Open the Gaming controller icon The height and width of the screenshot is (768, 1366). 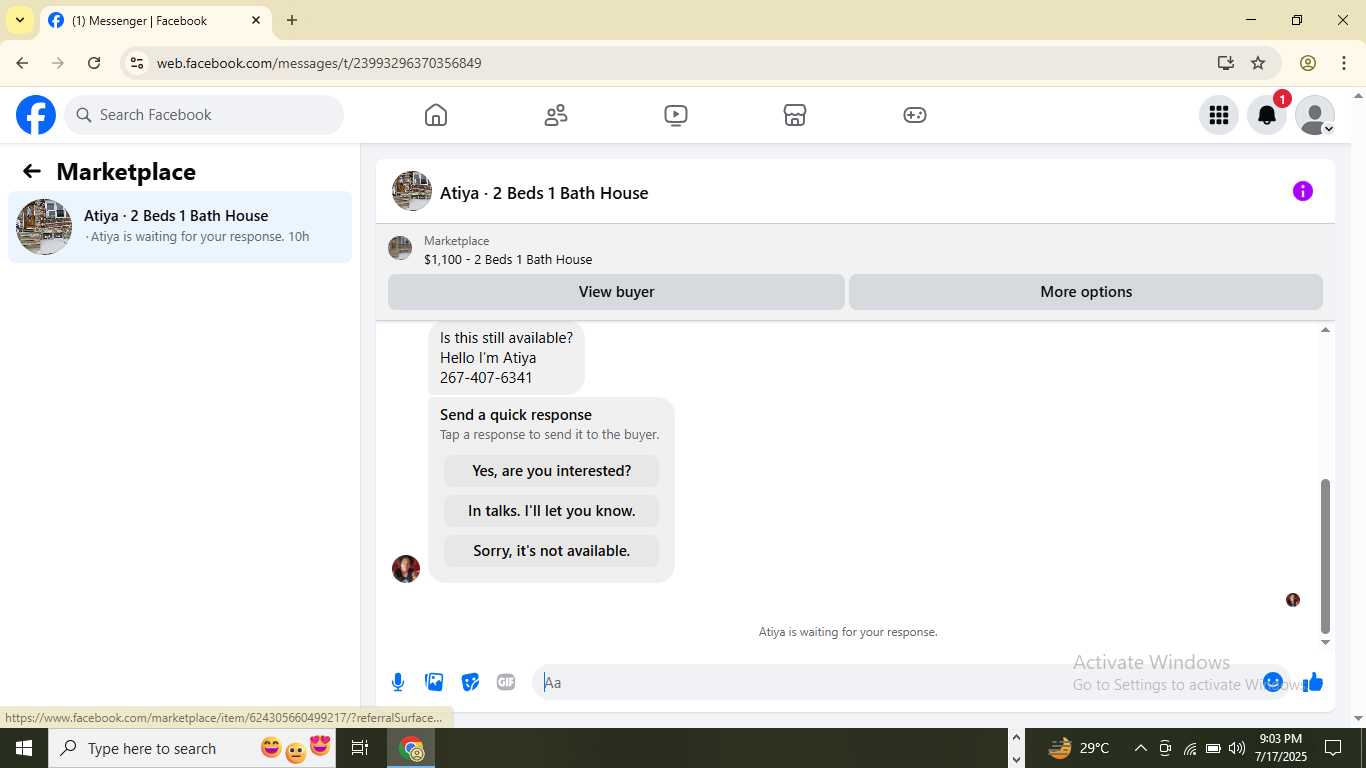(x=915, y=115)
